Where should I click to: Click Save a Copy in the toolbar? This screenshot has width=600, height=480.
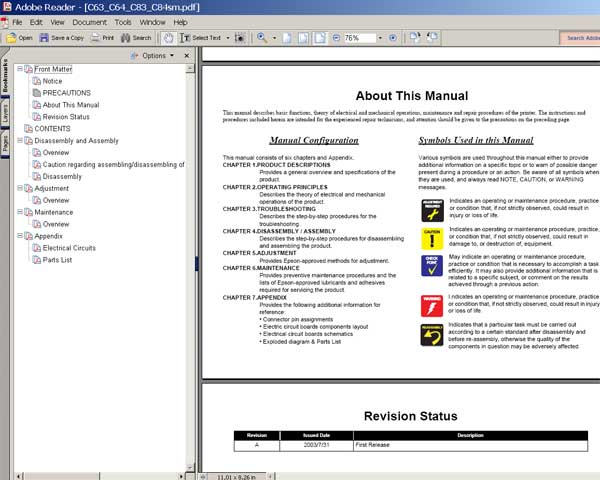[x=62, y=38]
